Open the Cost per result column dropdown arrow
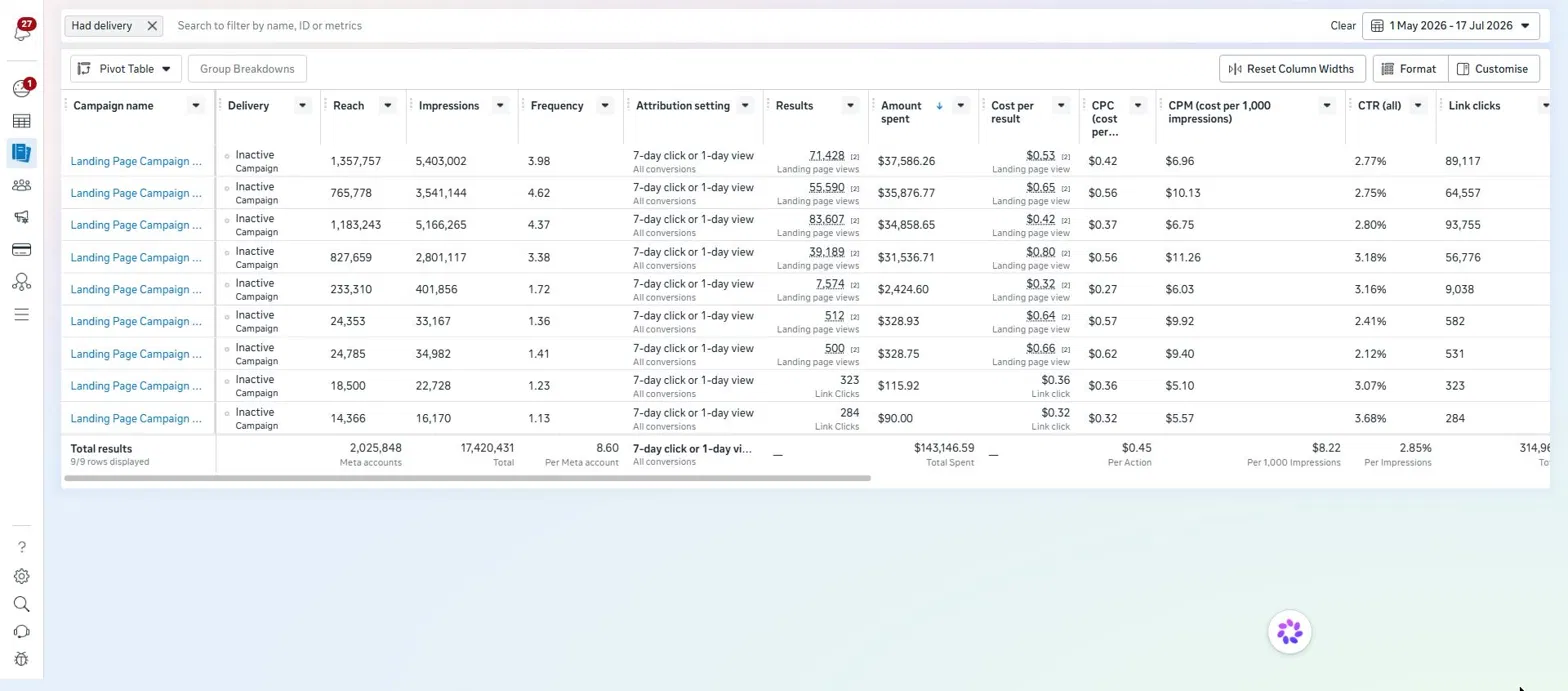This screenshot has height=691, width=1568. tap(1061, 106)
